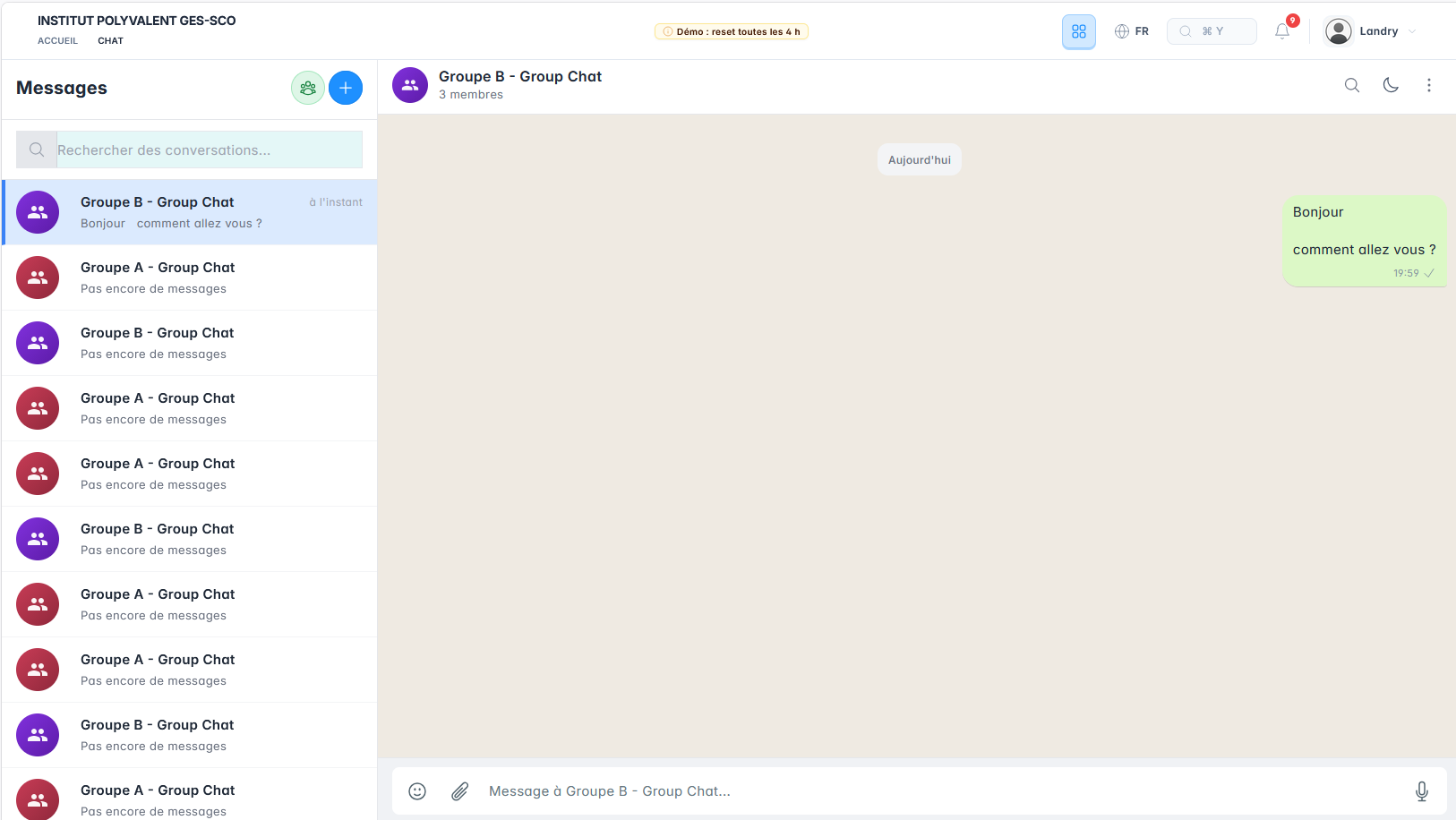Viewport: 1456px width, 820px height.
Task: Click the Landry profile avatar
Action: tap(1338, 31)
